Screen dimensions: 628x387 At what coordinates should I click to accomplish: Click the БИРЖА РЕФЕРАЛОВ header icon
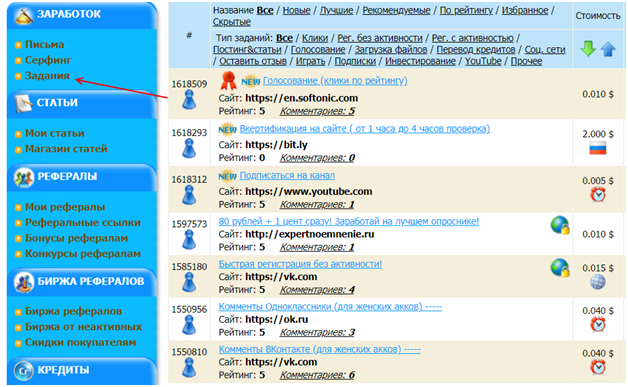(x=24, y=282)
